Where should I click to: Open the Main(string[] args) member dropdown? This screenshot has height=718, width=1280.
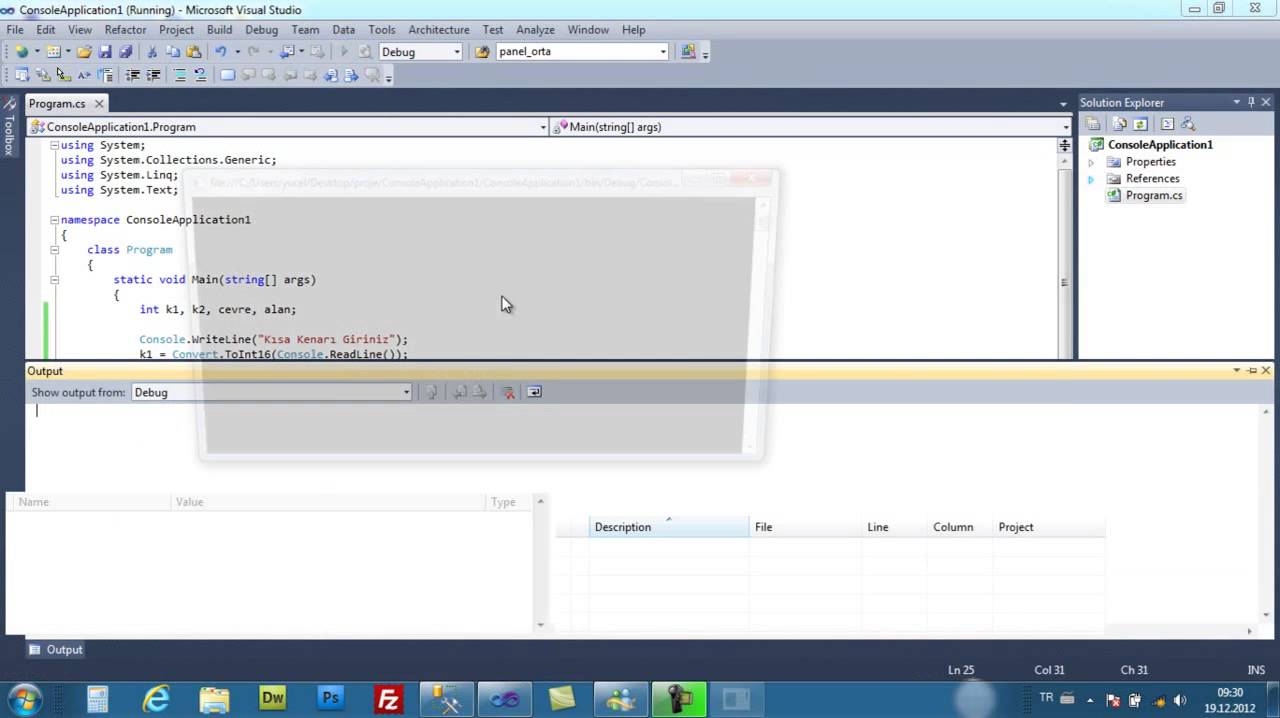pyautogui.click(x=1065, y=127)
